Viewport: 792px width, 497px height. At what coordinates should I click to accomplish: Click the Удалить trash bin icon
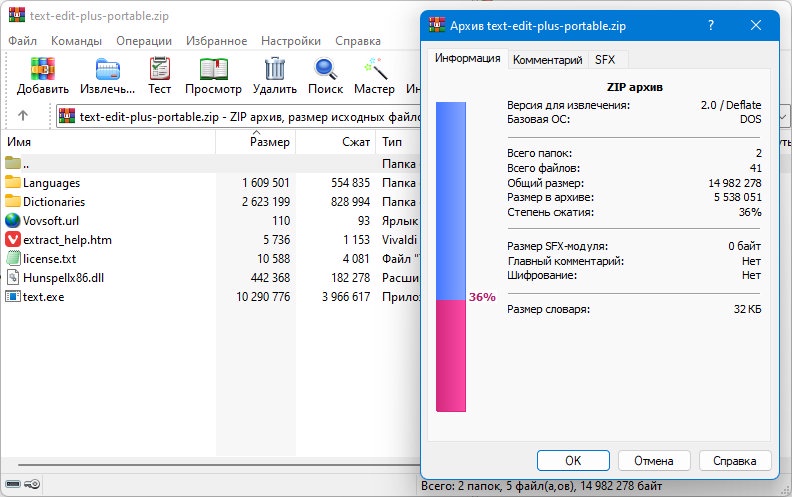(275, 69)
